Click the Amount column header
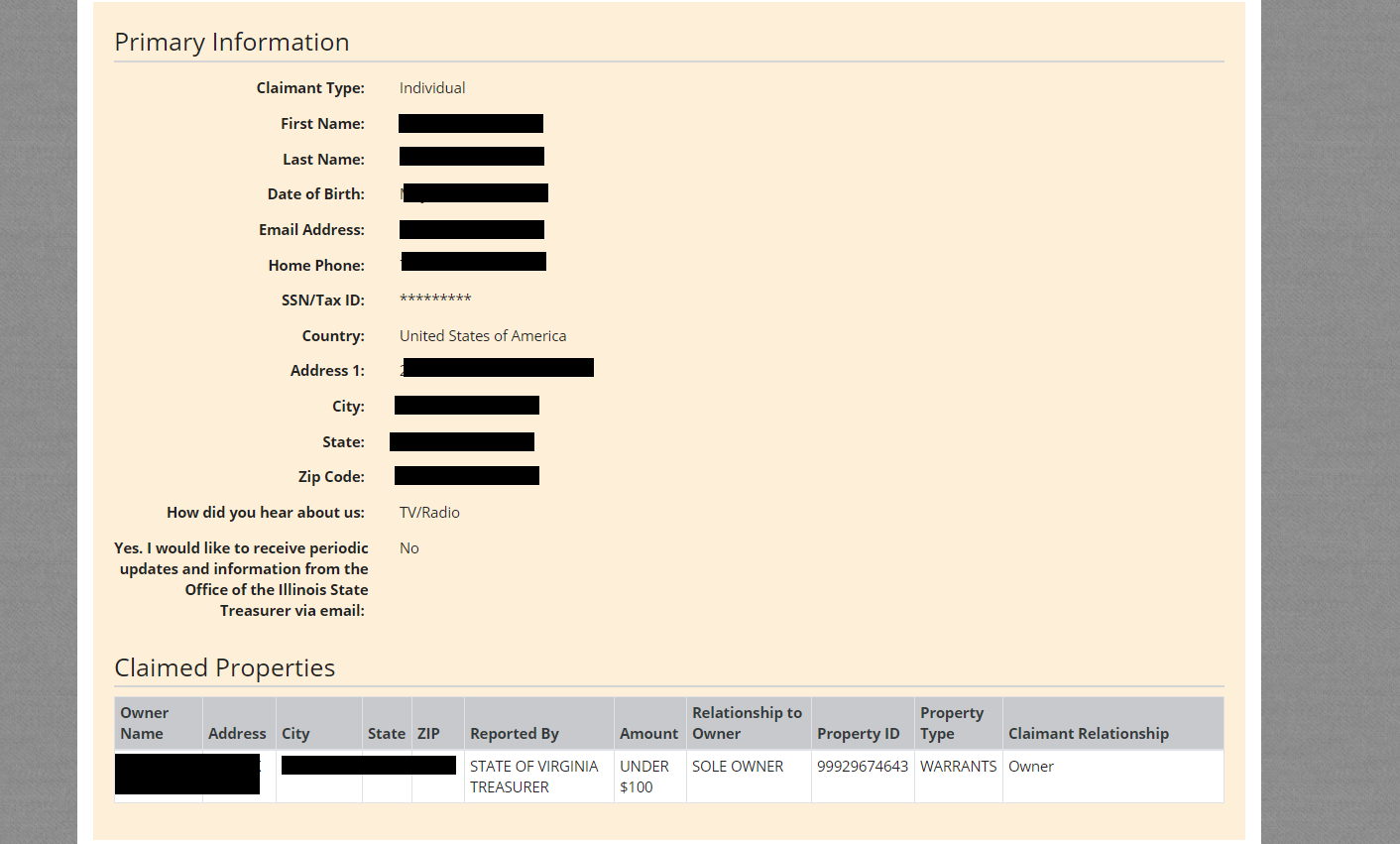This screenshot has height=844, width=1400. [648, 733]
